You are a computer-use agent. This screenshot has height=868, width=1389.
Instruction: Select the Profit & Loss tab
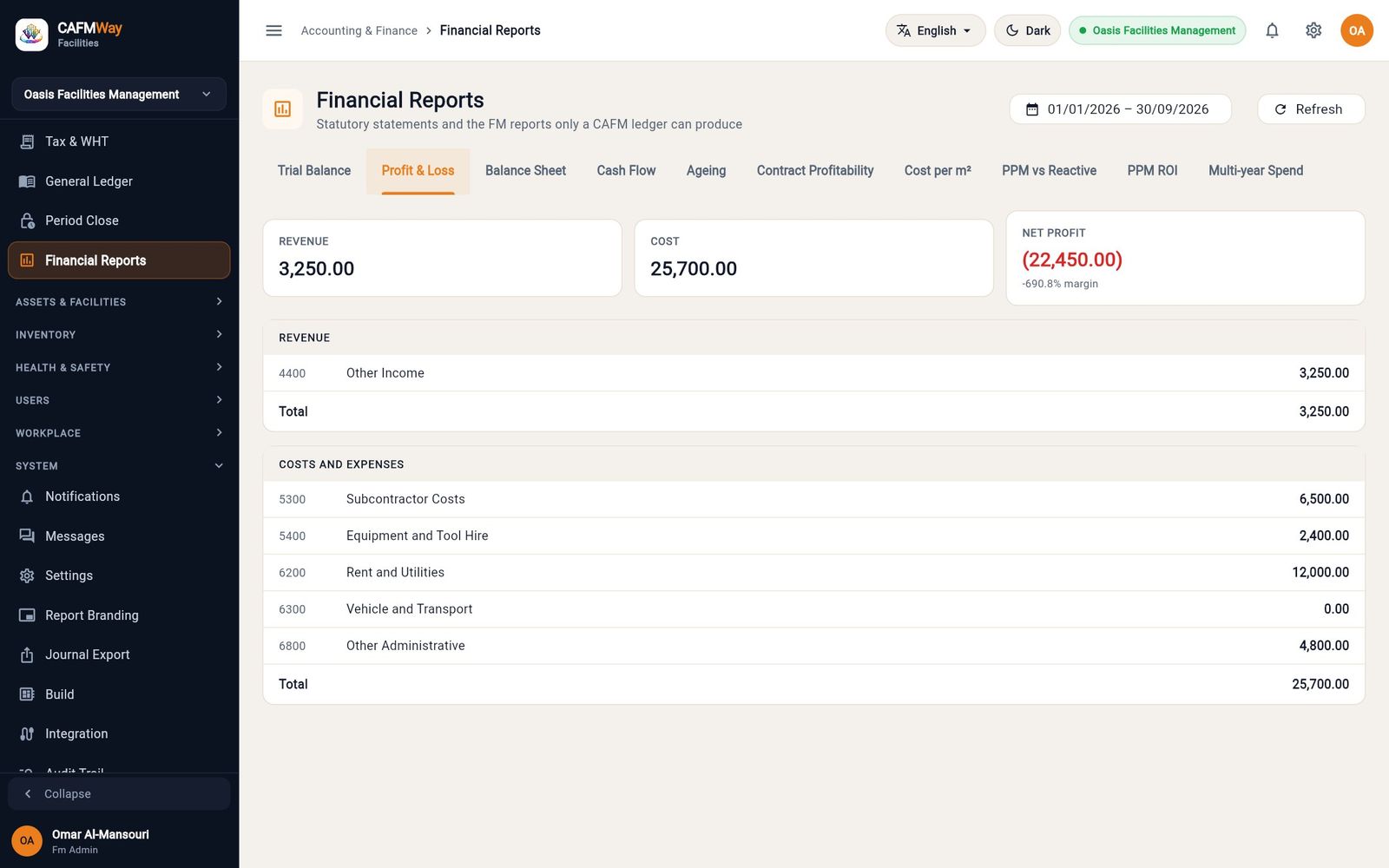point(418,171)
